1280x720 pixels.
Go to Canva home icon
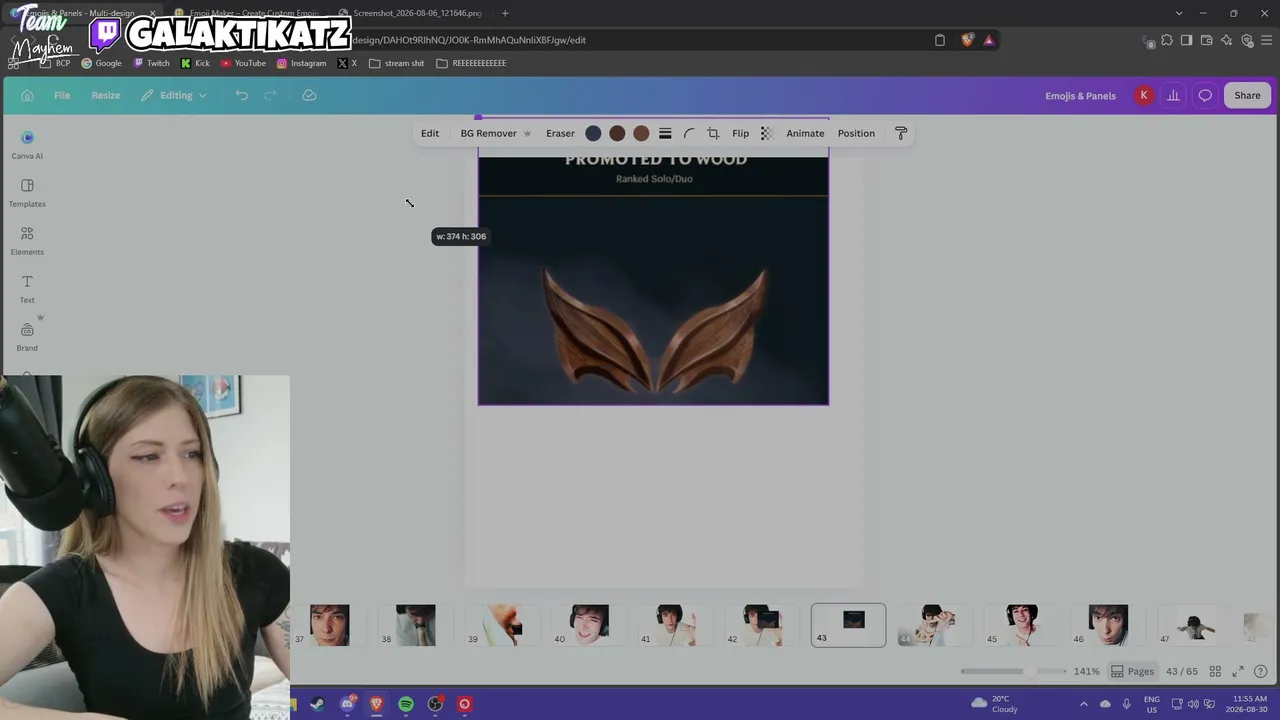[x=27, y=95]
